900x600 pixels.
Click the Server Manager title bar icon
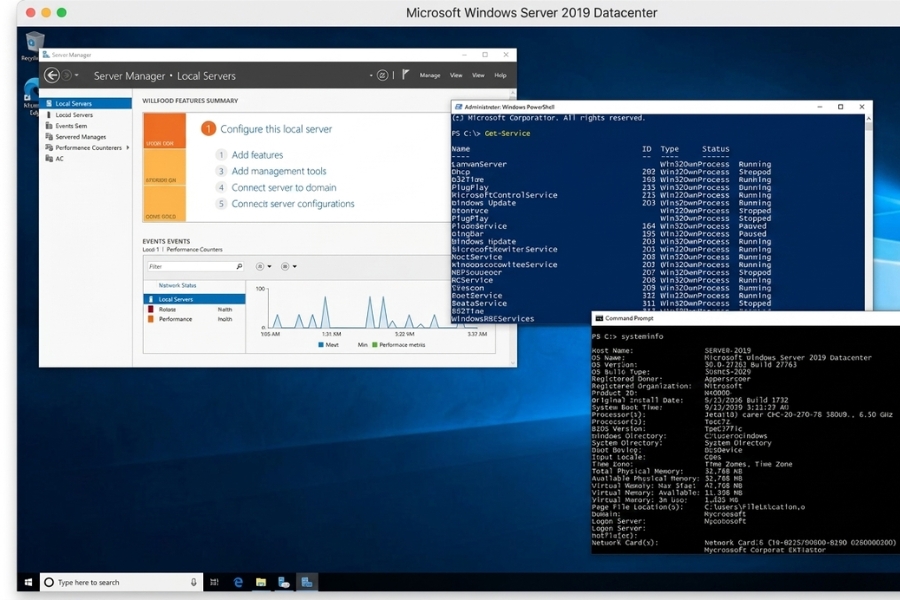[46, 55]
